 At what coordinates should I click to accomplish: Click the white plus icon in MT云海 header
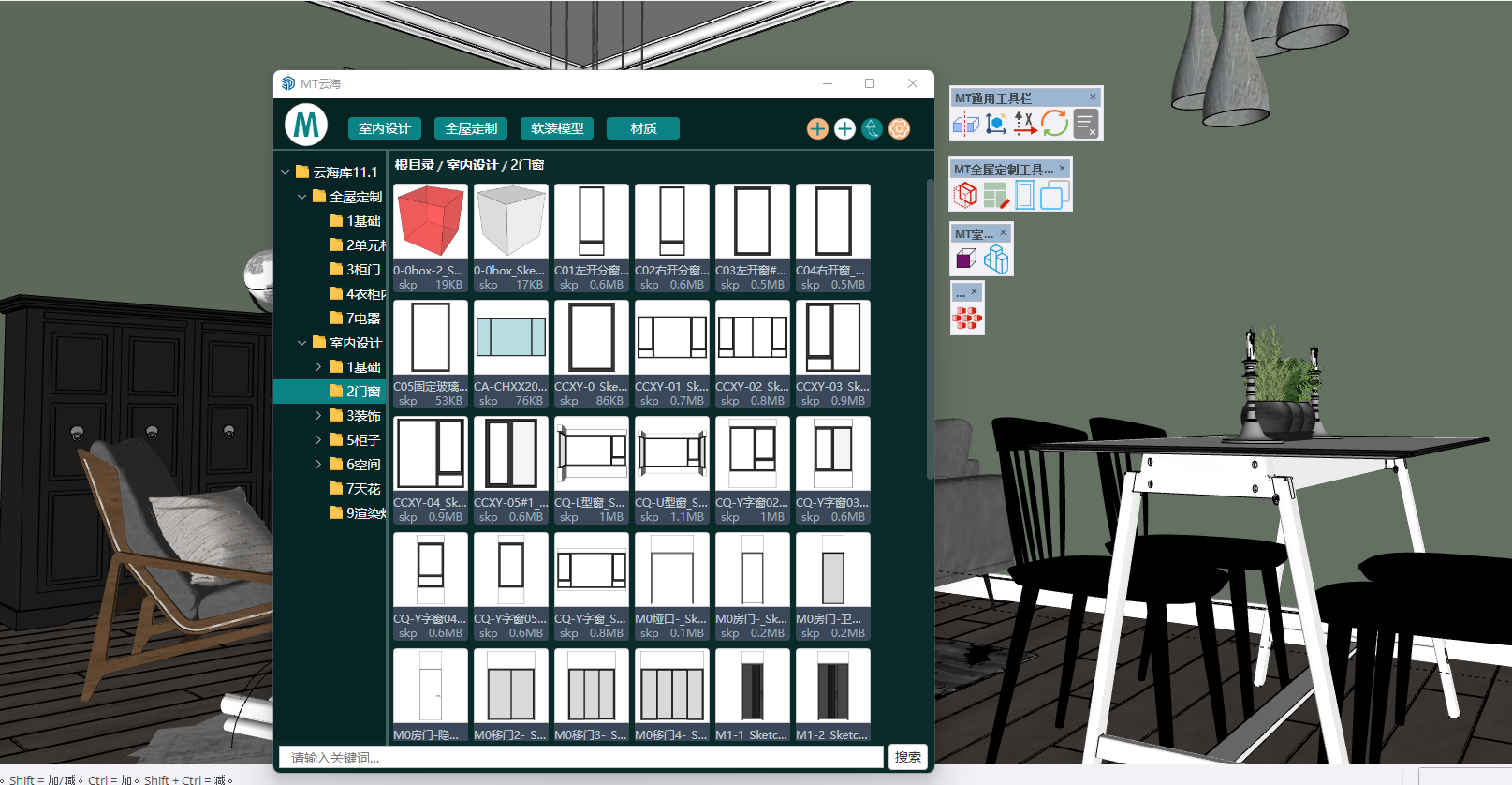pos(844,128)
